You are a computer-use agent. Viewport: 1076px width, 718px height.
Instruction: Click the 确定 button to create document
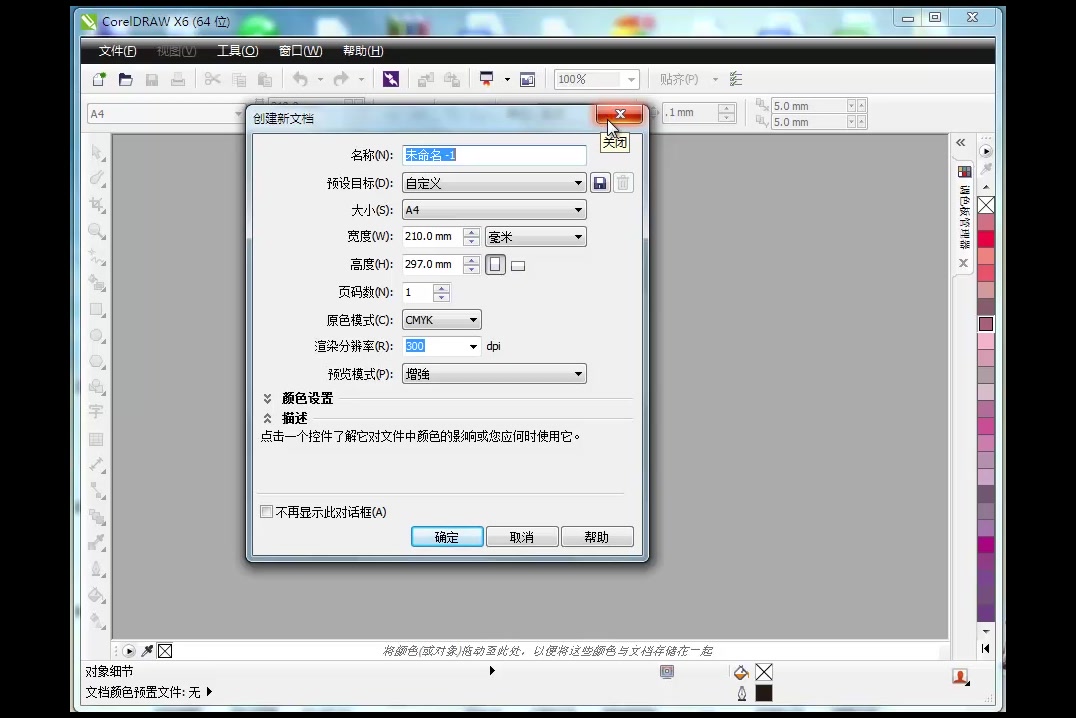pyautogui.click(x=446, y=536)
